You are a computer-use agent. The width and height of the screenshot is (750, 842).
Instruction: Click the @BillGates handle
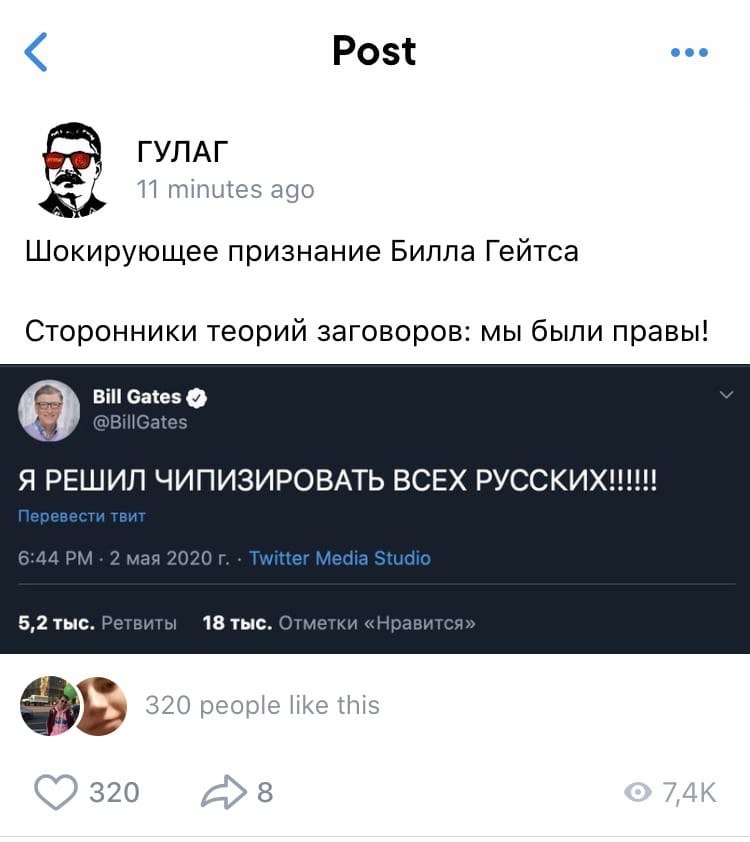pos(140,422)
